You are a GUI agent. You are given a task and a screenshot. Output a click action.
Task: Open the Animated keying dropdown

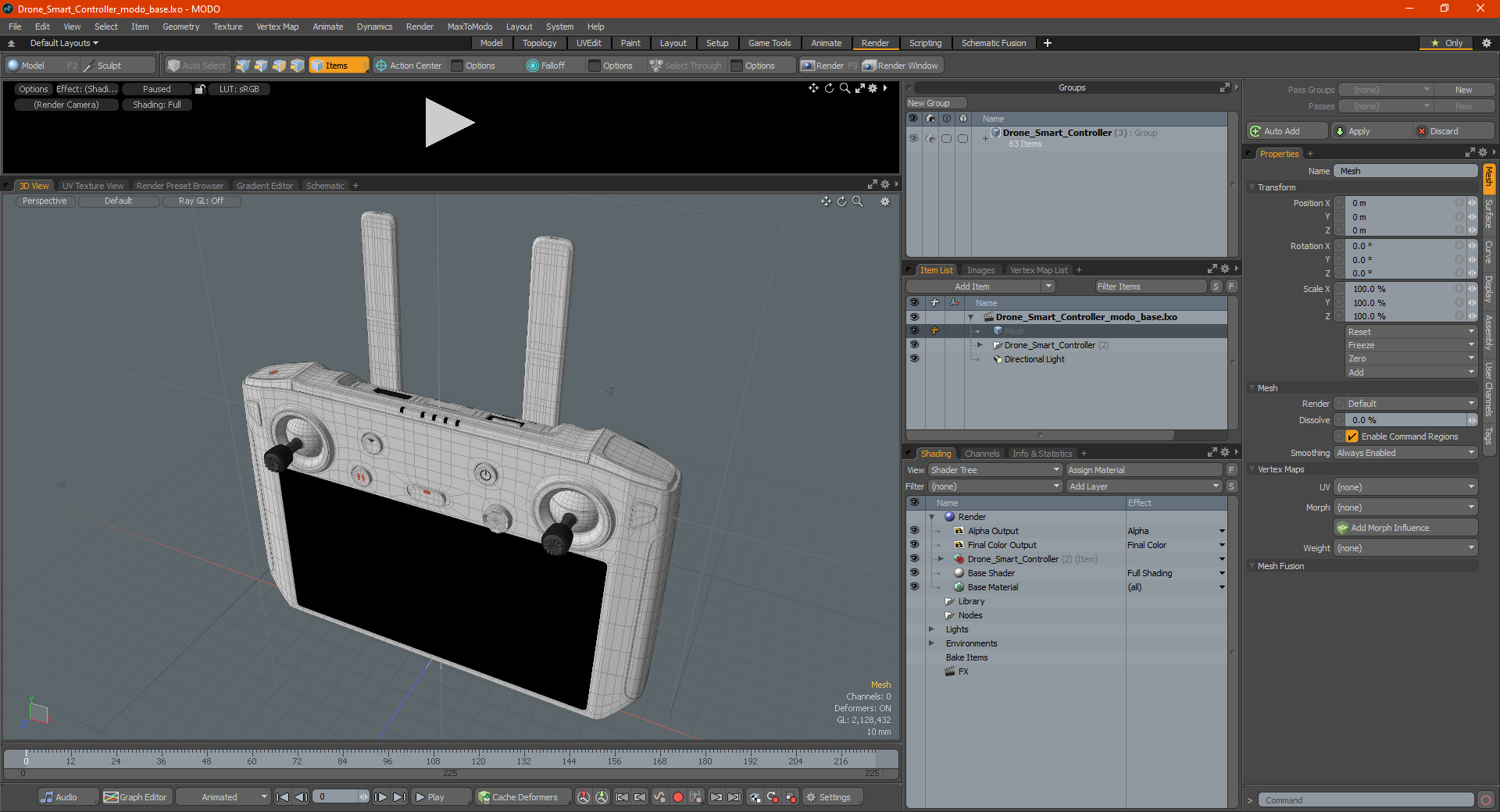[x=223, y=797]
